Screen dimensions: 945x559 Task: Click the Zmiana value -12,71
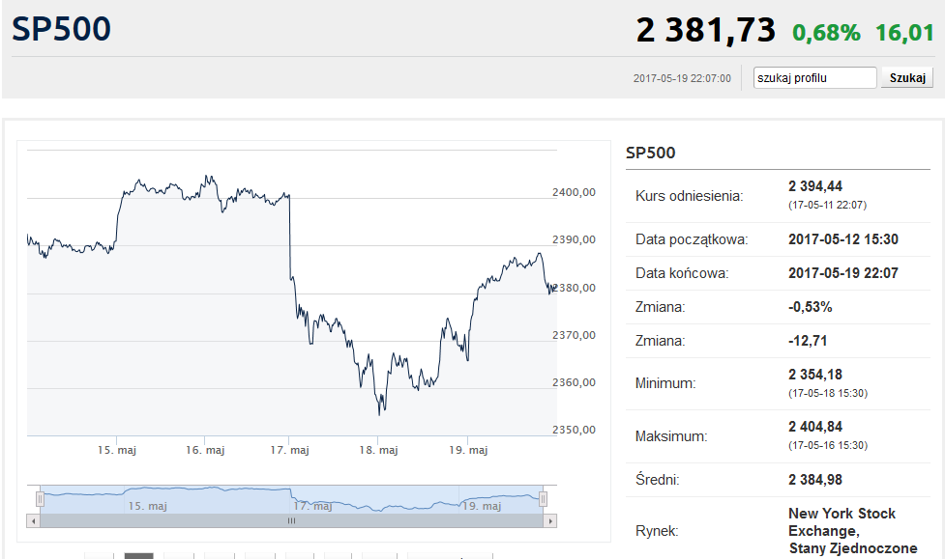pyautogui.click(x=808, y=340)
